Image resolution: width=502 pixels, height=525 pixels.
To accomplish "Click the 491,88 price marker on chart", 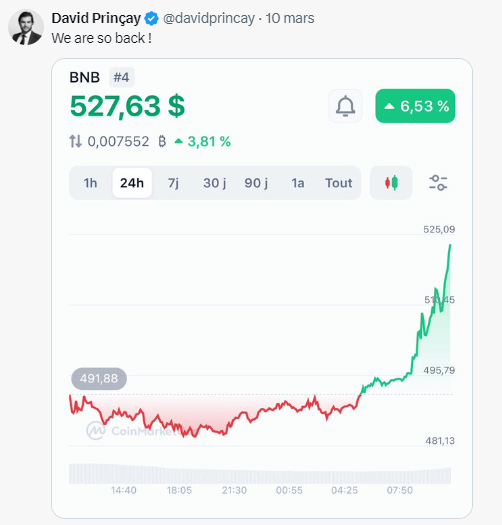I will (99, 379).
